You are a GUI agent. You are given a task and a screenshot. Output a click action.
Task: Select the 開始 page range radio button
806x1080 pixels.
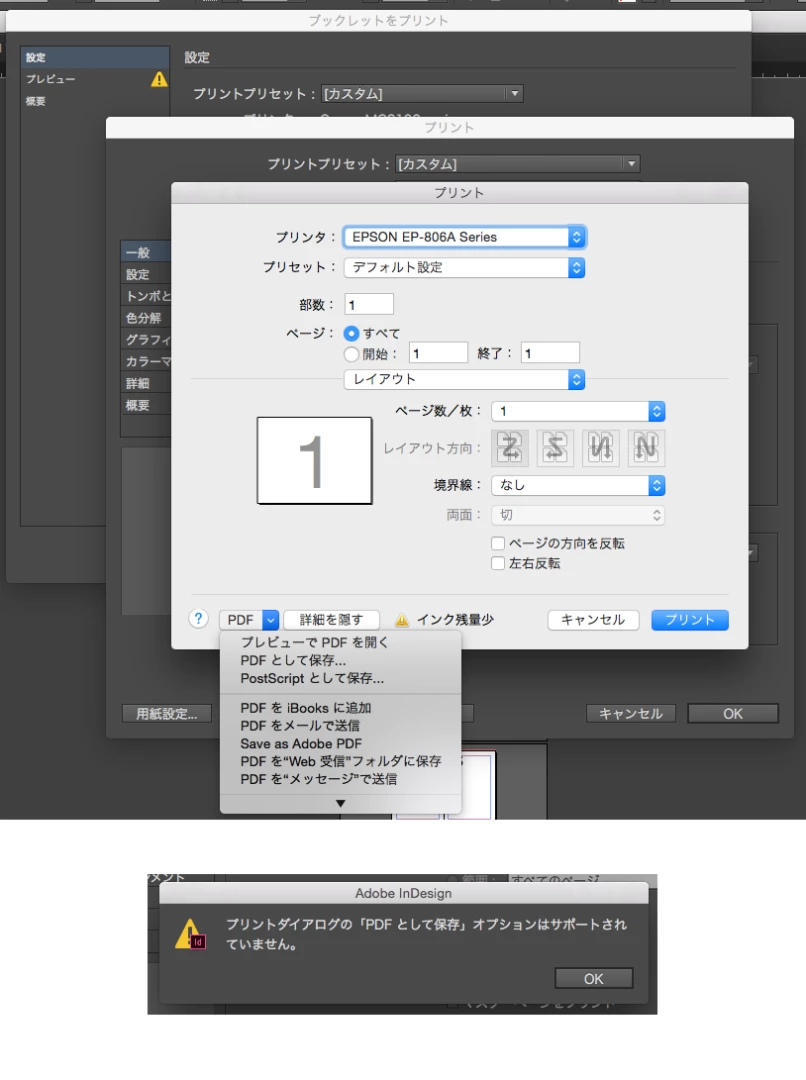(x=351, y=354)
